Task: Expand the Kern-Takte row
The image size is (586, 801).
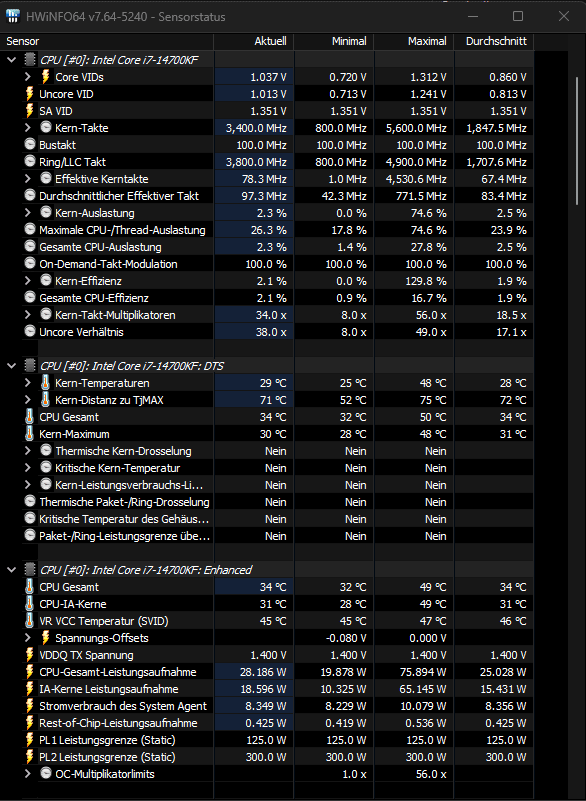Action: click(x=28, y=128)
